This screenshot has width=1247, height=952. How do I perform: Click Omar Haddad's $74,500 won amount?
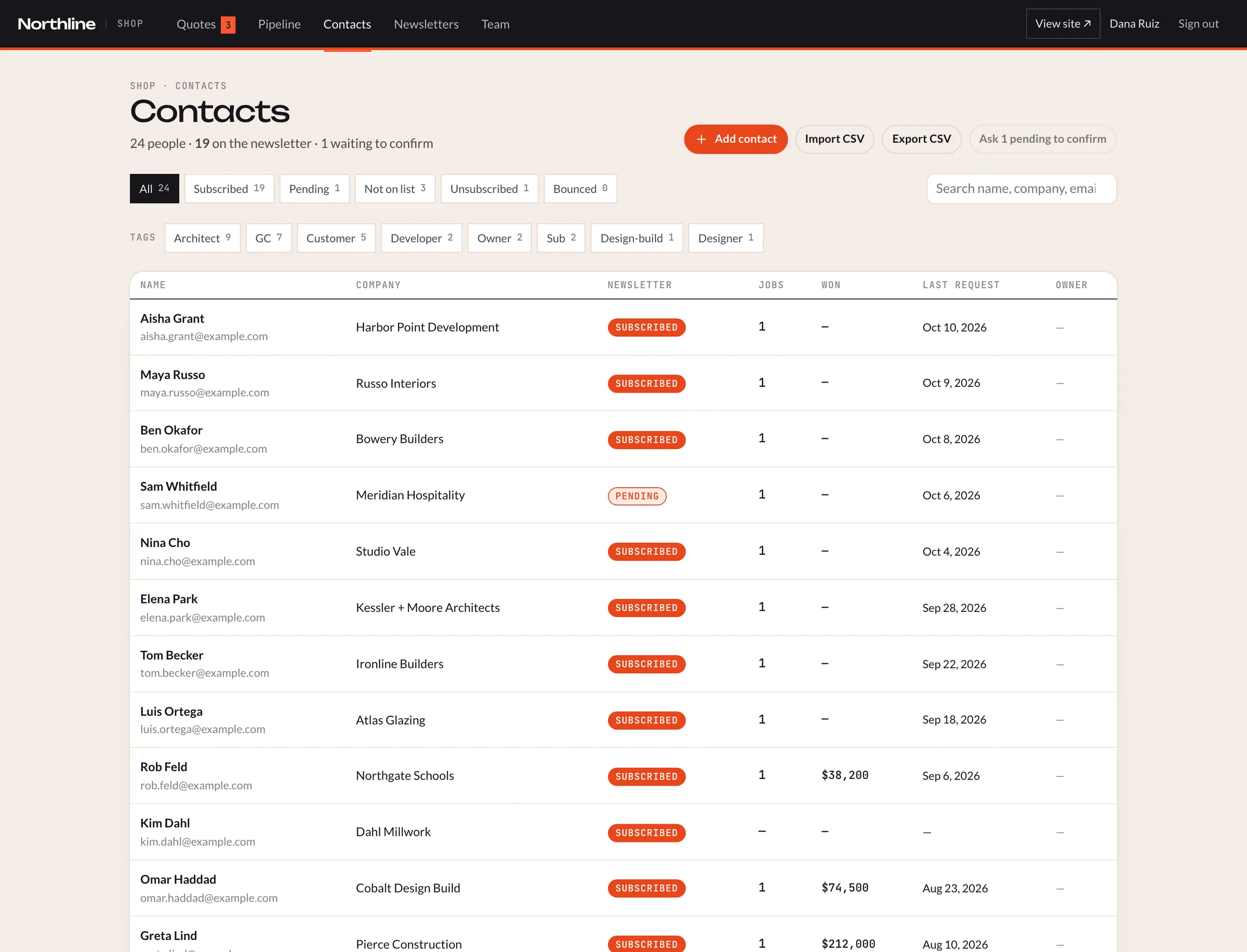[844, 888]
